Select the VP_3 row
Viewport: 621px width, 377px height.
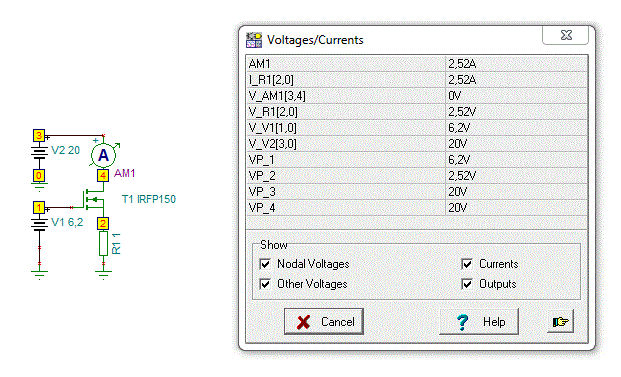[417, 192]
